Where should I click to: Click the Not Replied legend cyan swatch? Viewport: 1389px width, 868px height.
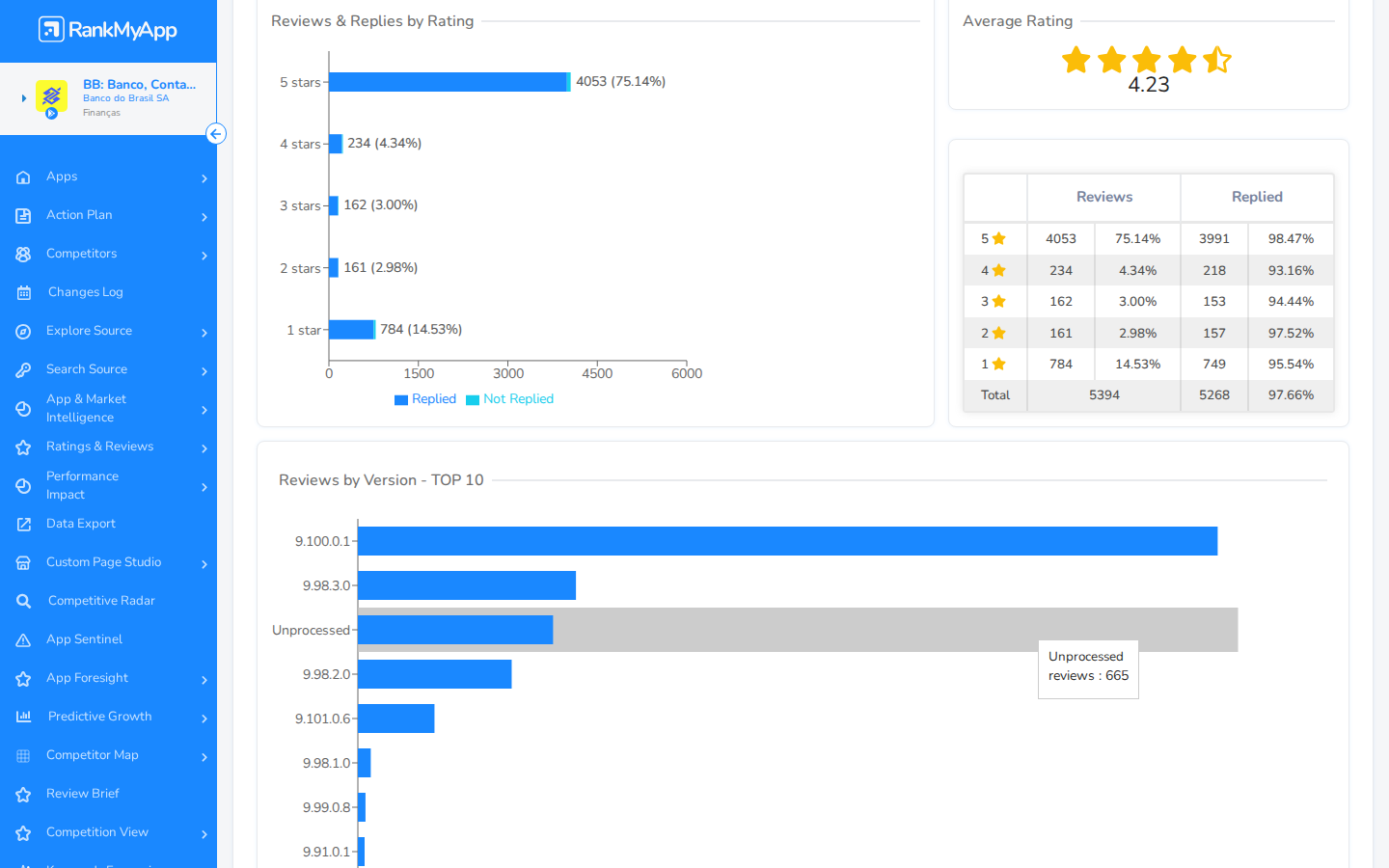point(473,400)
